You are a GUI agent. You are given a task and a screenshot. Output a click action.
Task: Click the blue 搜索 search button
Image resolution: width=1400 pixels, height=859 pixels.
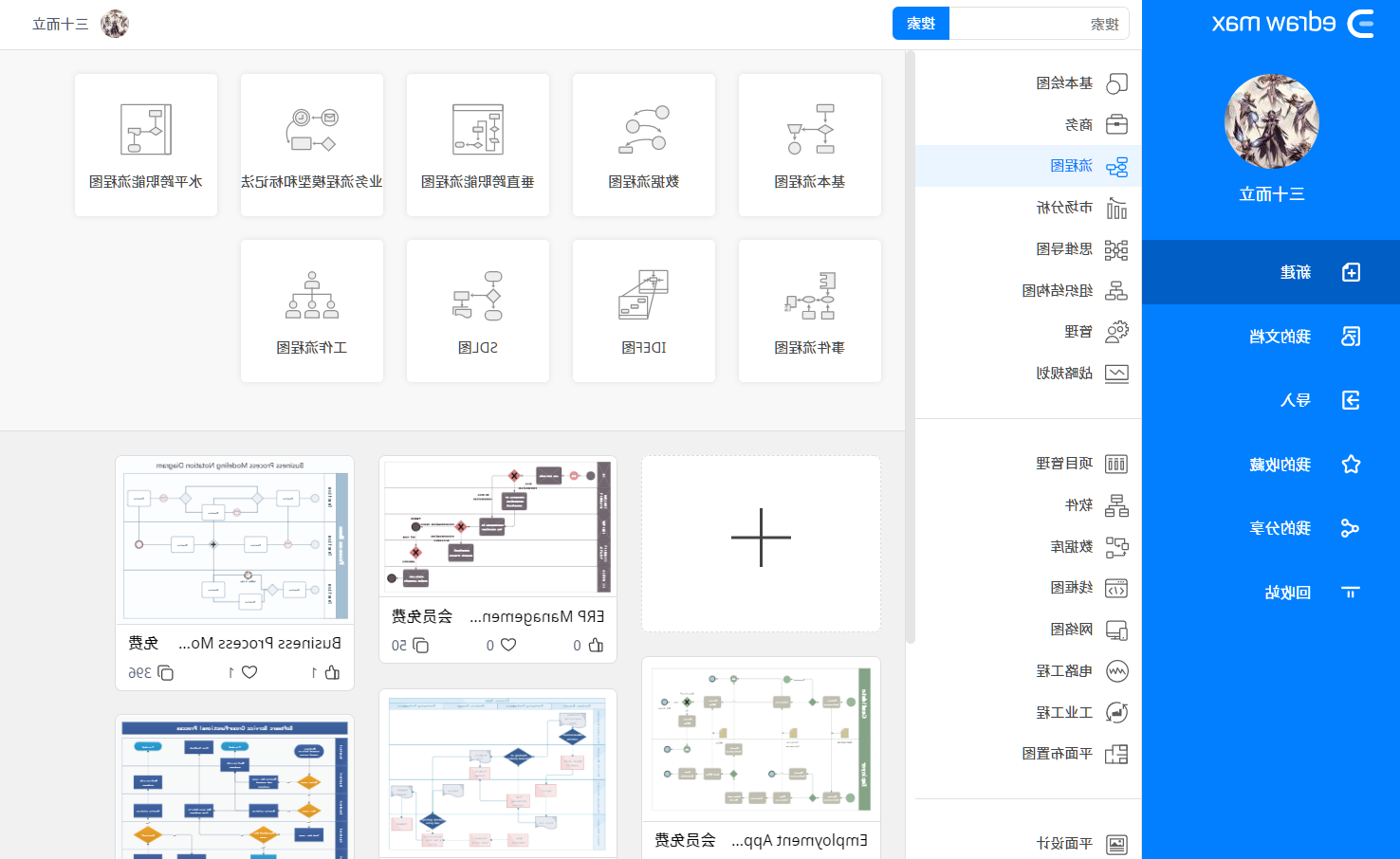click(921, 24)
